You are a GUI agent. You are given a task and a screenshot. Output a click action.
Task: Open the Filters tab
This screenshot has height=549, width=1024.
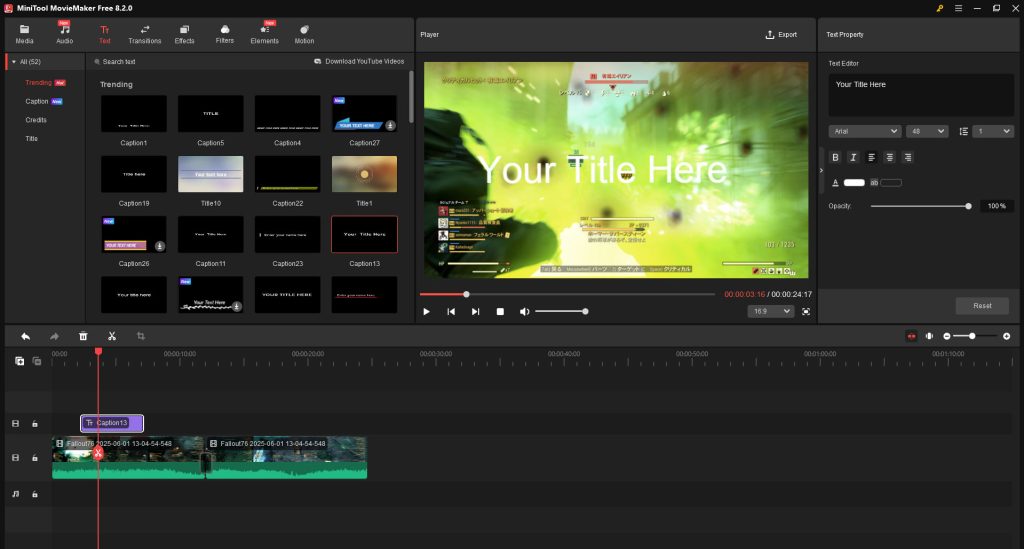[225, 34]
